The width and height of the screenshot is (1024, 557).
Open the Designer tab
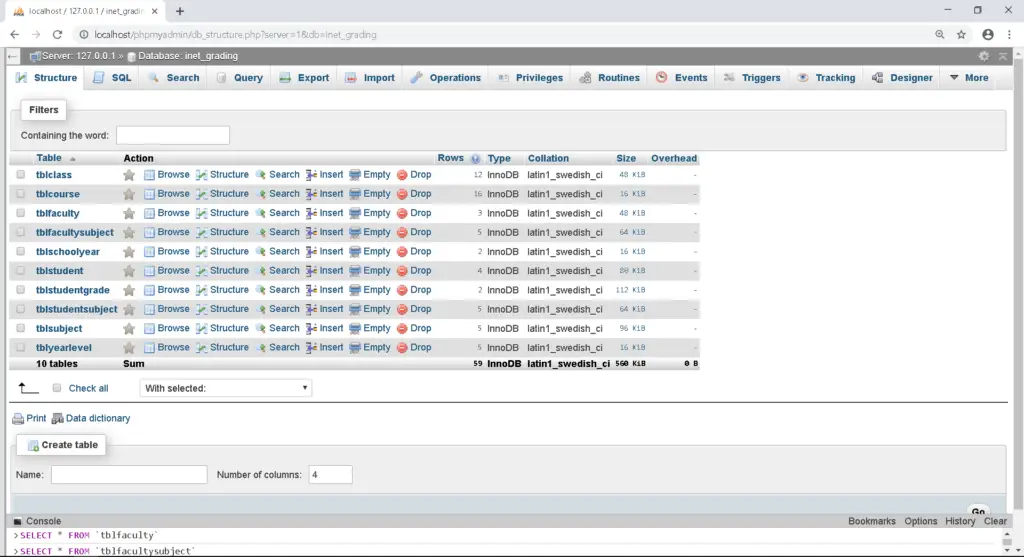coord(902,78)
